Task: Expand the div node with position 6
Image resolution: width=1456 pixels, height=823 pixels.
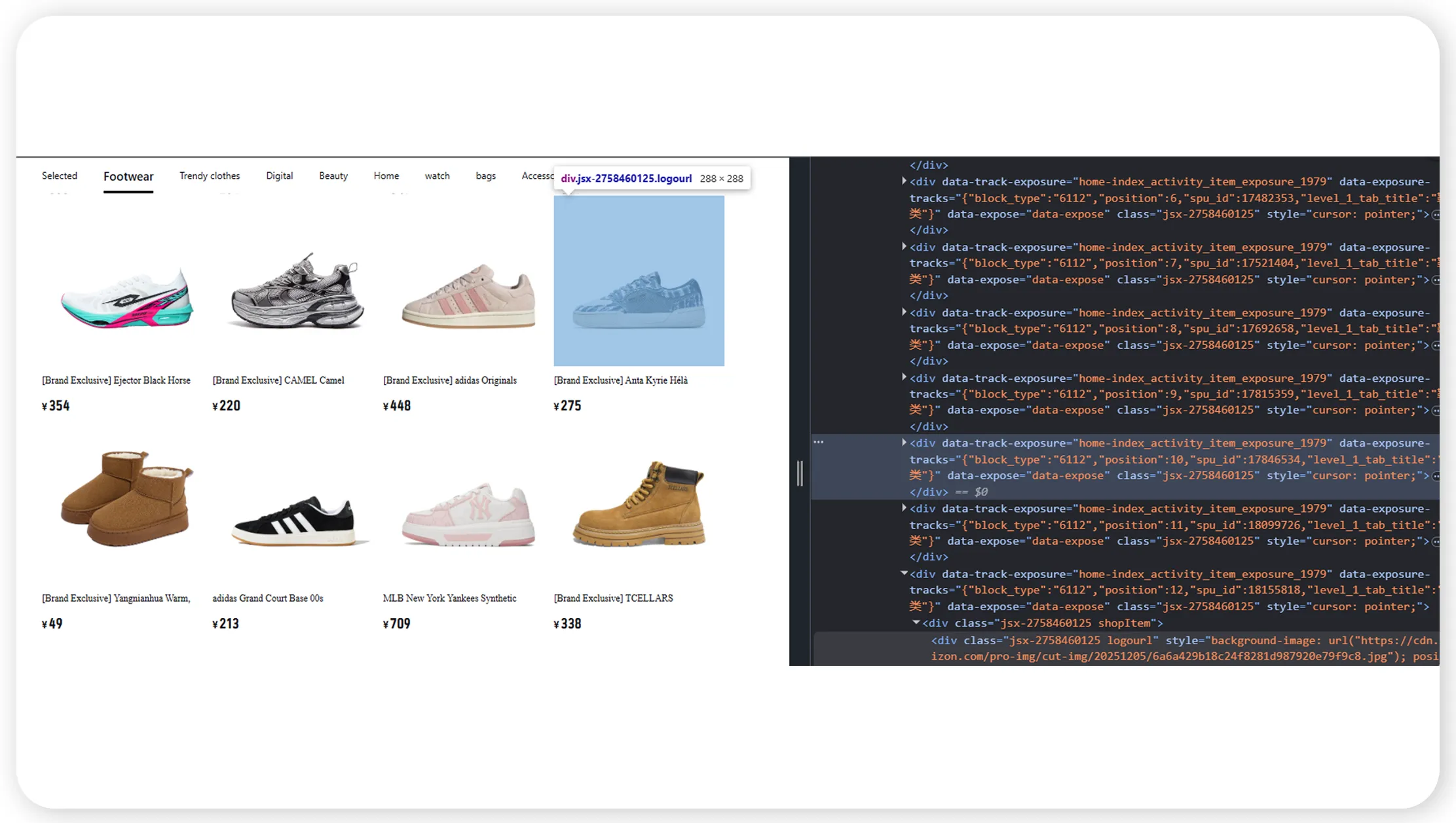Action: click(904, 181)
